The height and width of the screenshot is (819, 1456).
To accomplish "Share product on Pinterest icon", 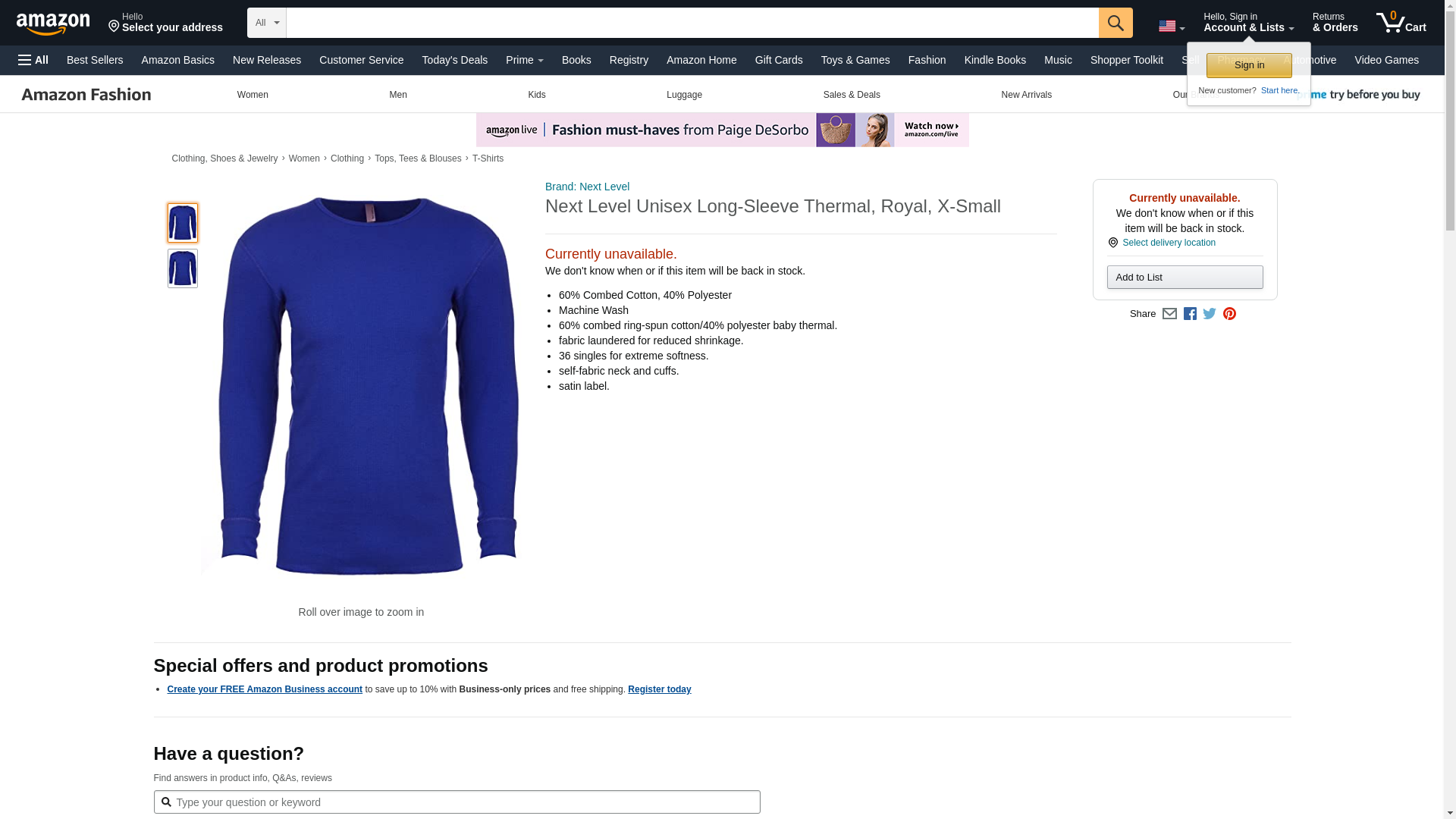I will click(x=1229, y=314).
